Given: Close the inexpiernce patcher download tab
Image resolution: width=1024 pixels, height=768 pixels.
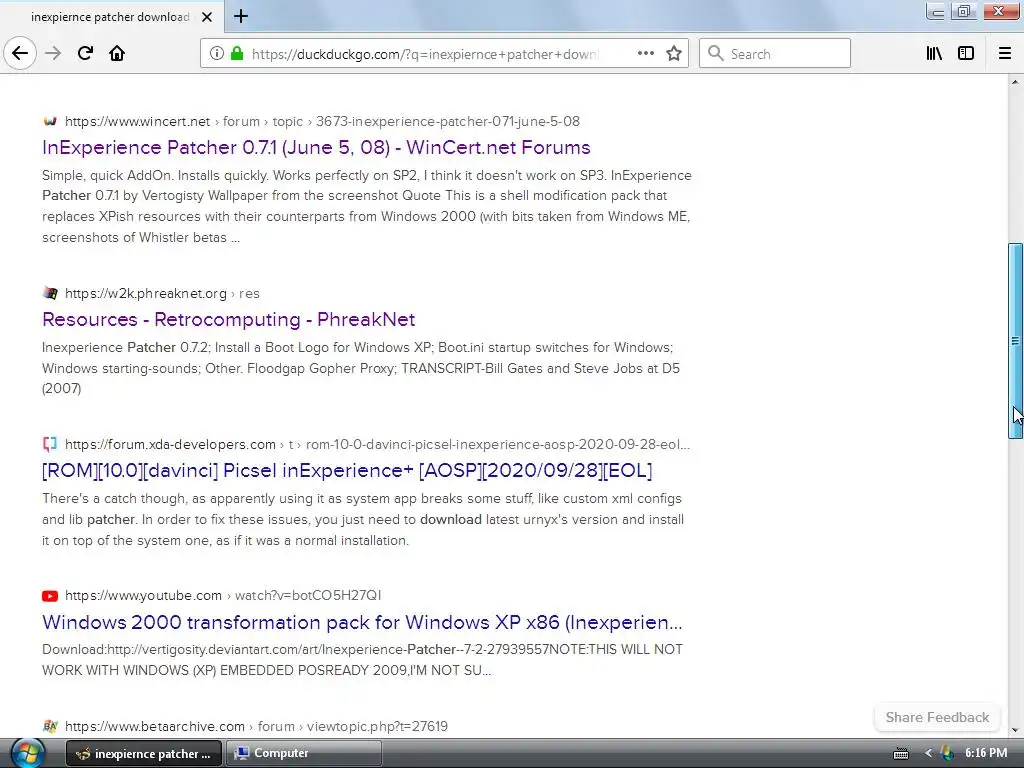Looking at the screenshot, I should (207, 17).
